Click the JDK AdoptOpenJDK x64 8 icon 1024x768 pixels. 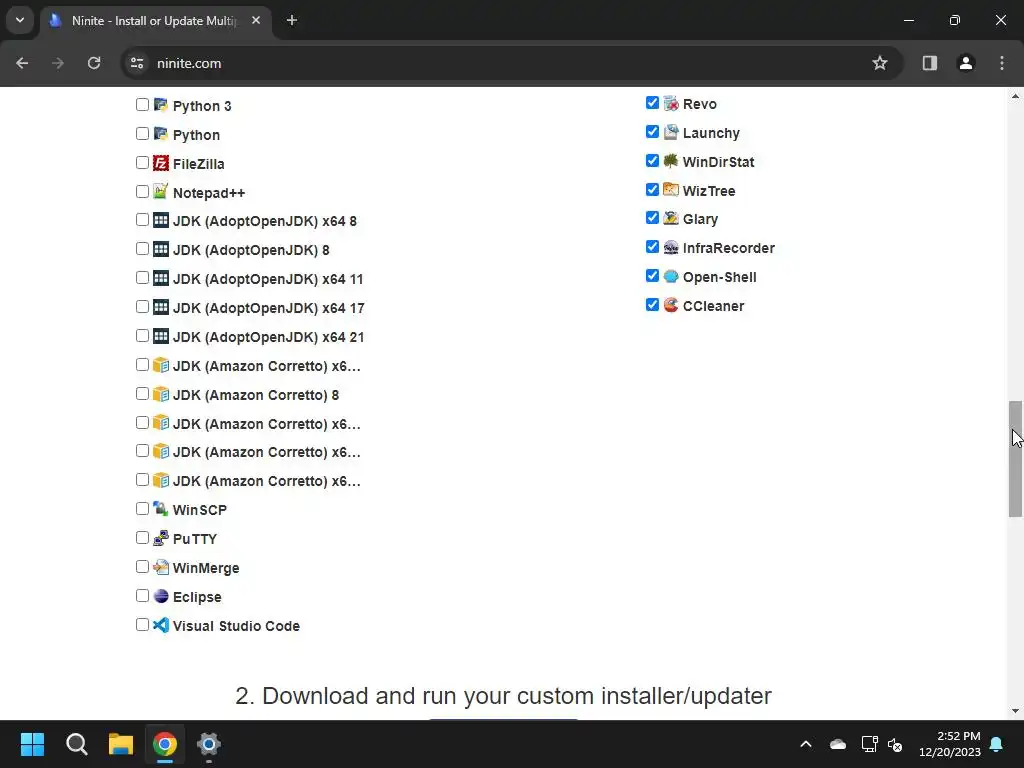[161, 220]
